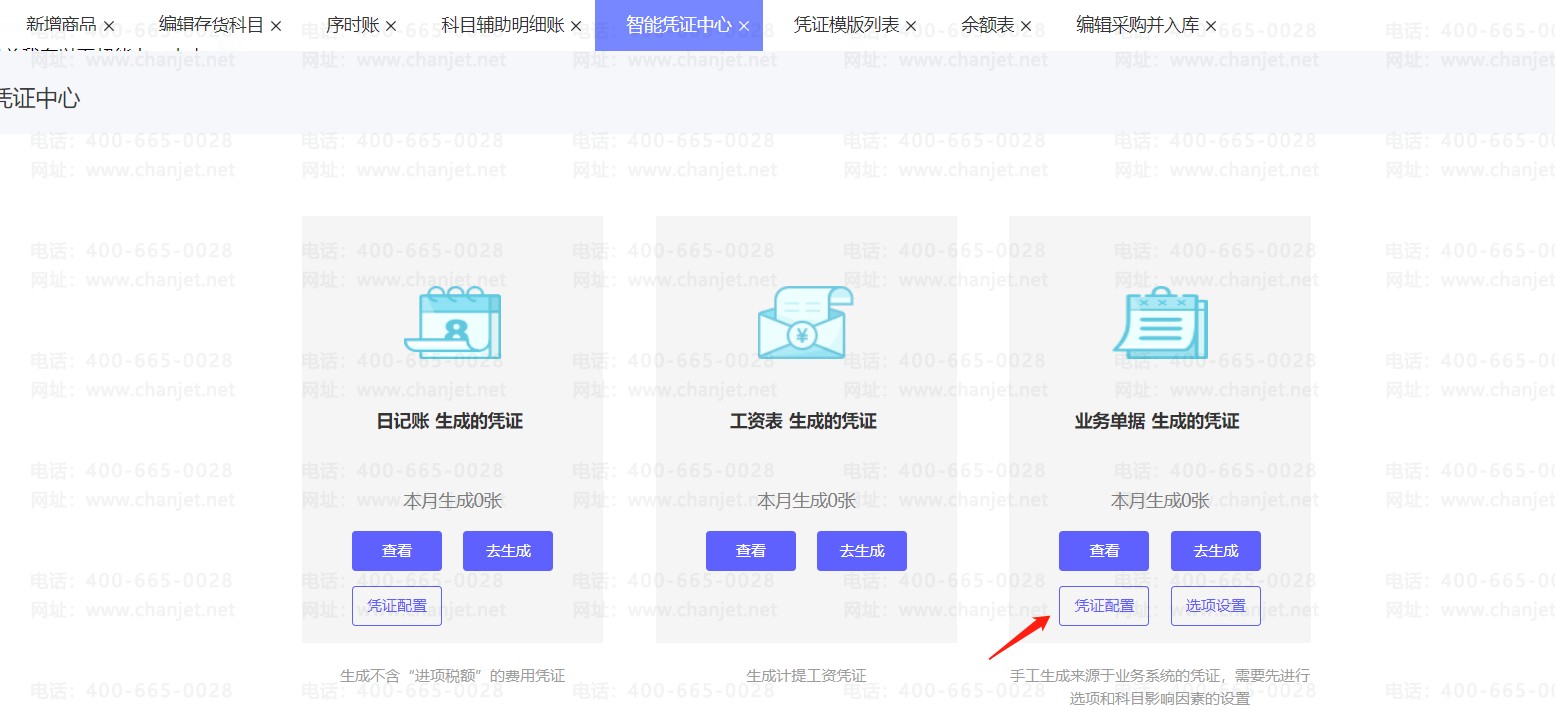Close the 序时账 tab

pyautogui.click(x=391, y=26)
